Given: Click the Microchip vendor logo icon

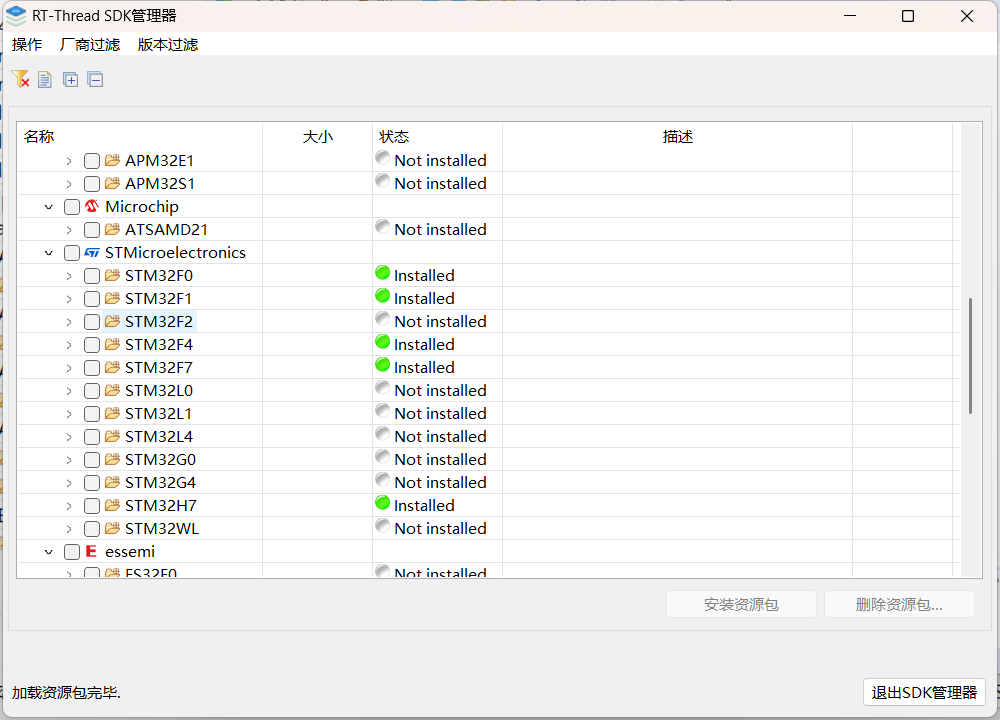Looking at the screenshot, I should point(92,207).
